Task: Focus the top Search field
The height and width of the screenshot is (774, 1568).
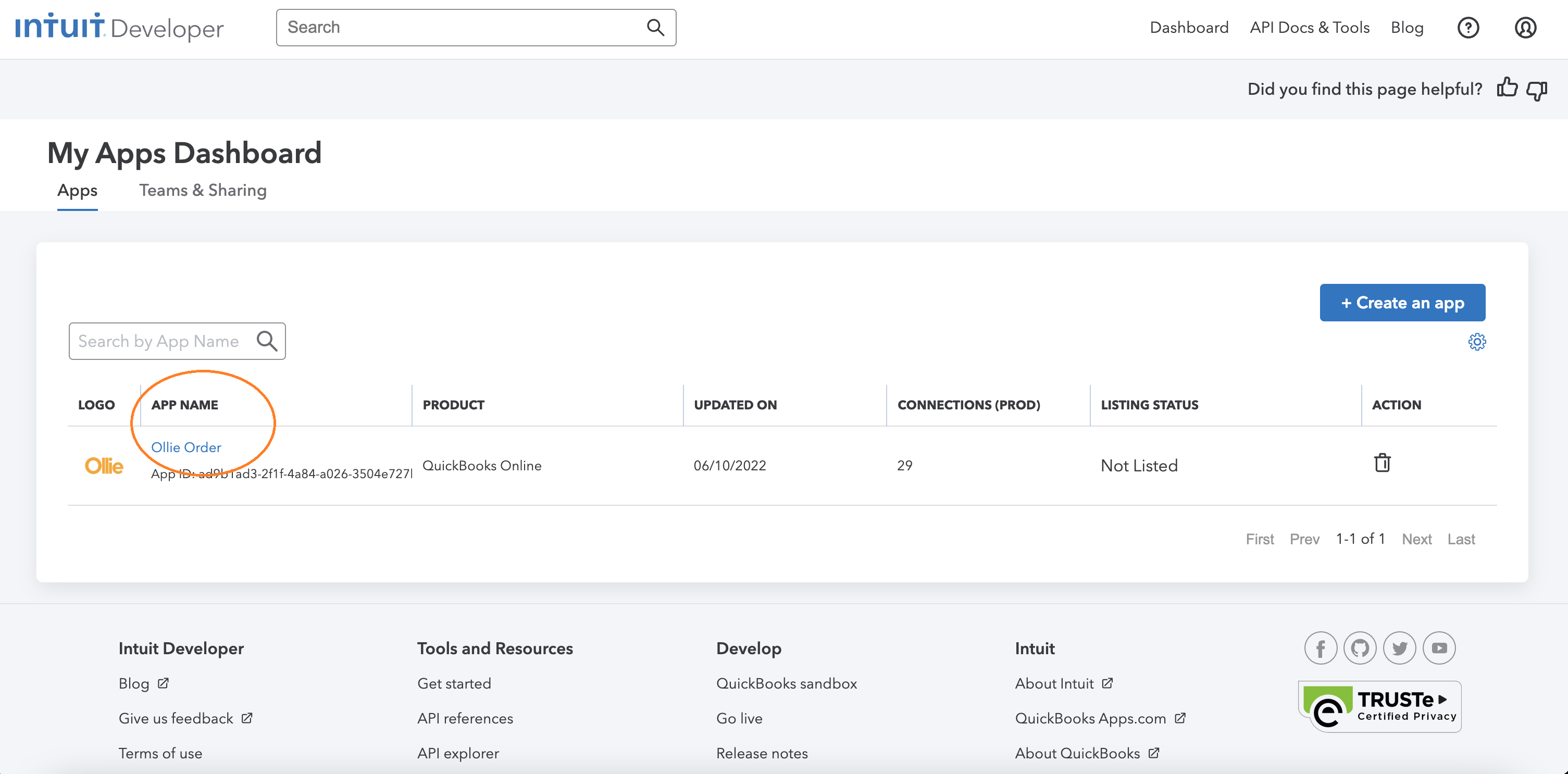Action: 476,28
